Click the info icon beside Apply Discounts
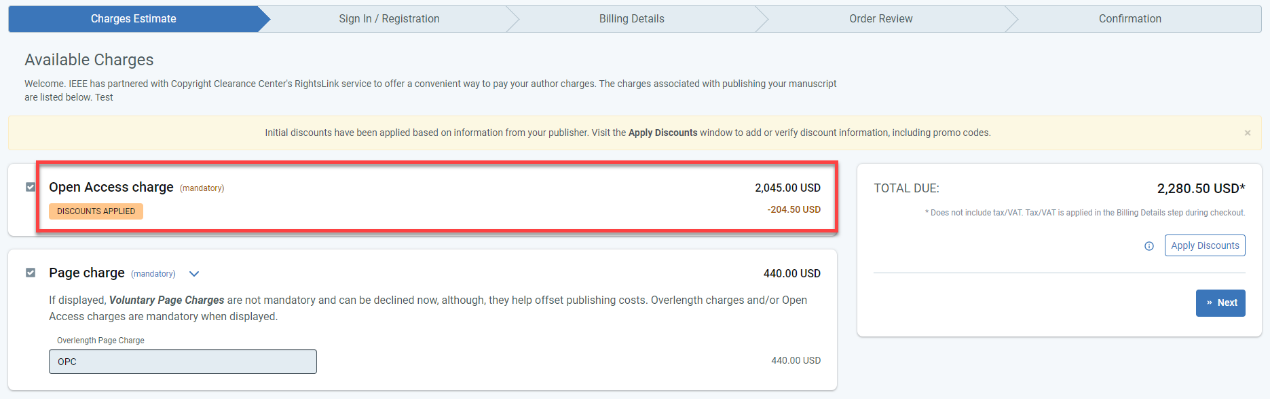The width and height of the screenshot is (1270, 399). tap(1149, 246)
